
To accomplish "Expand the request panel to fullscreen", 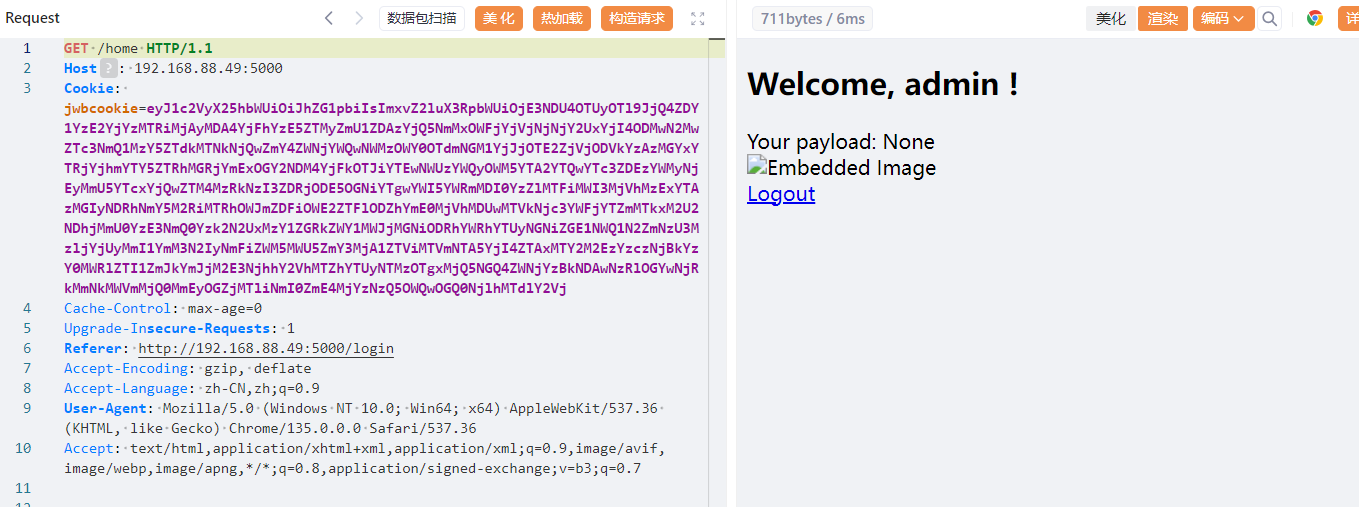I will coord(698,18).
